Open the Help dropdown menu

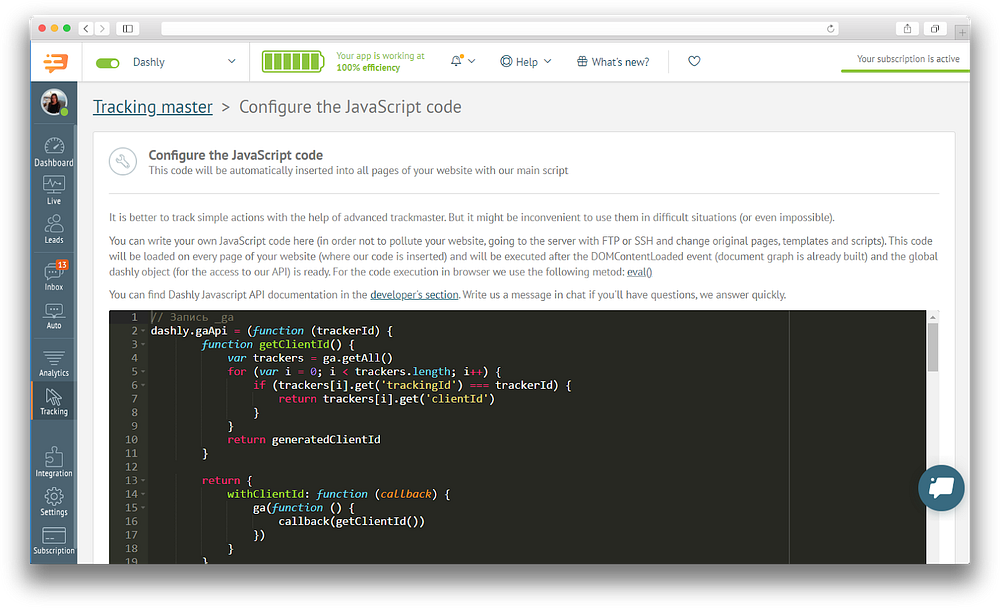pos(526,62)
